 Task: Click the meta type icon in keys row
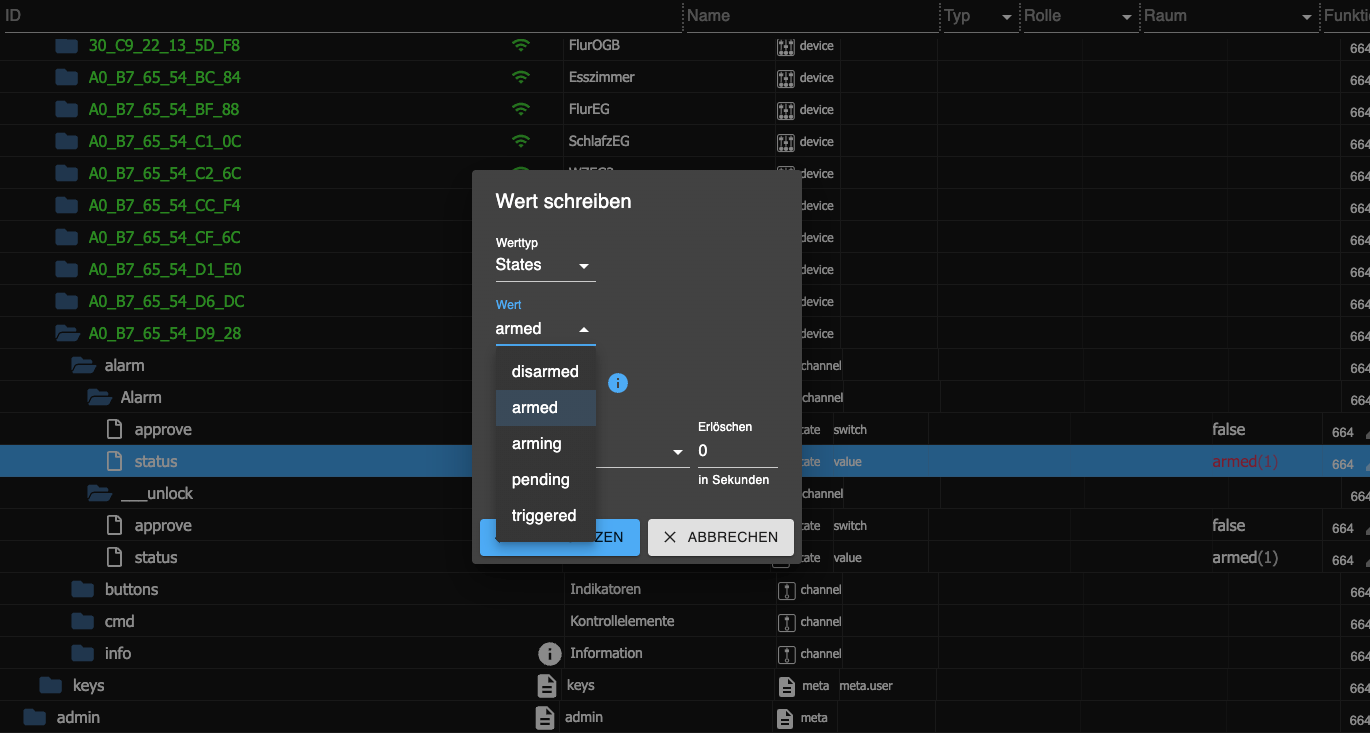pyautogui.click(x=787, y=686)
